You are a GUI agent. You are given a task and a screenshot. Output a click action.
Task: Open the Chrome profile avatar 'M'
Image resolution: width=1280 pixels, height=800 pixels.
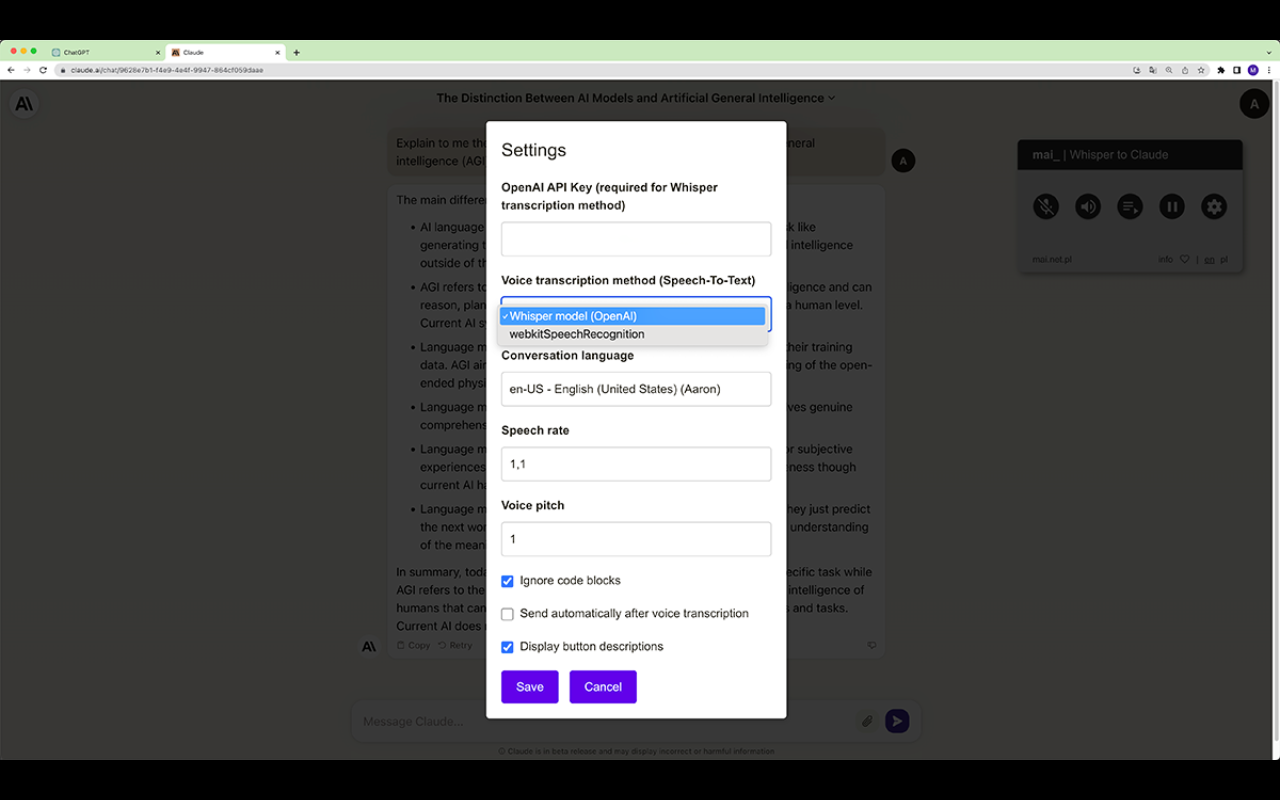click(x=1253, y=70)
